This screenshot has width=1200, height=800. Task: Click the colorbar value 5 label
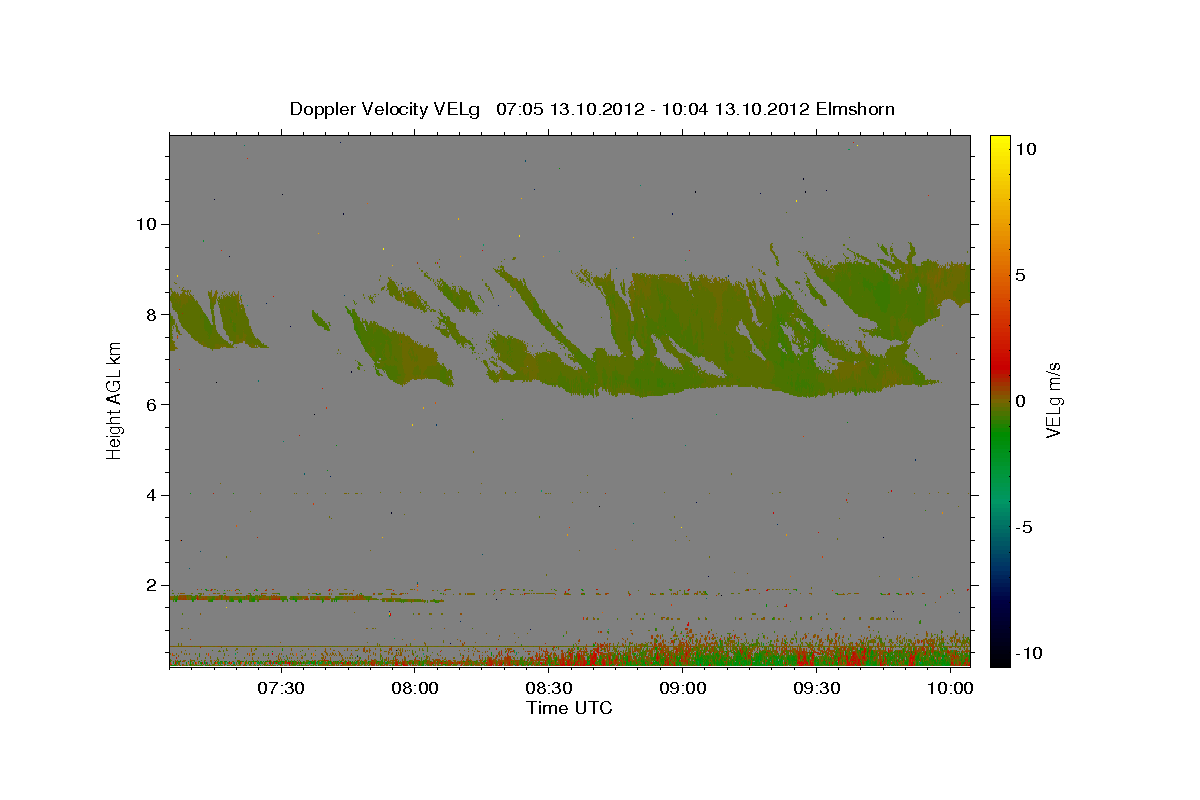click(1020, 275)
